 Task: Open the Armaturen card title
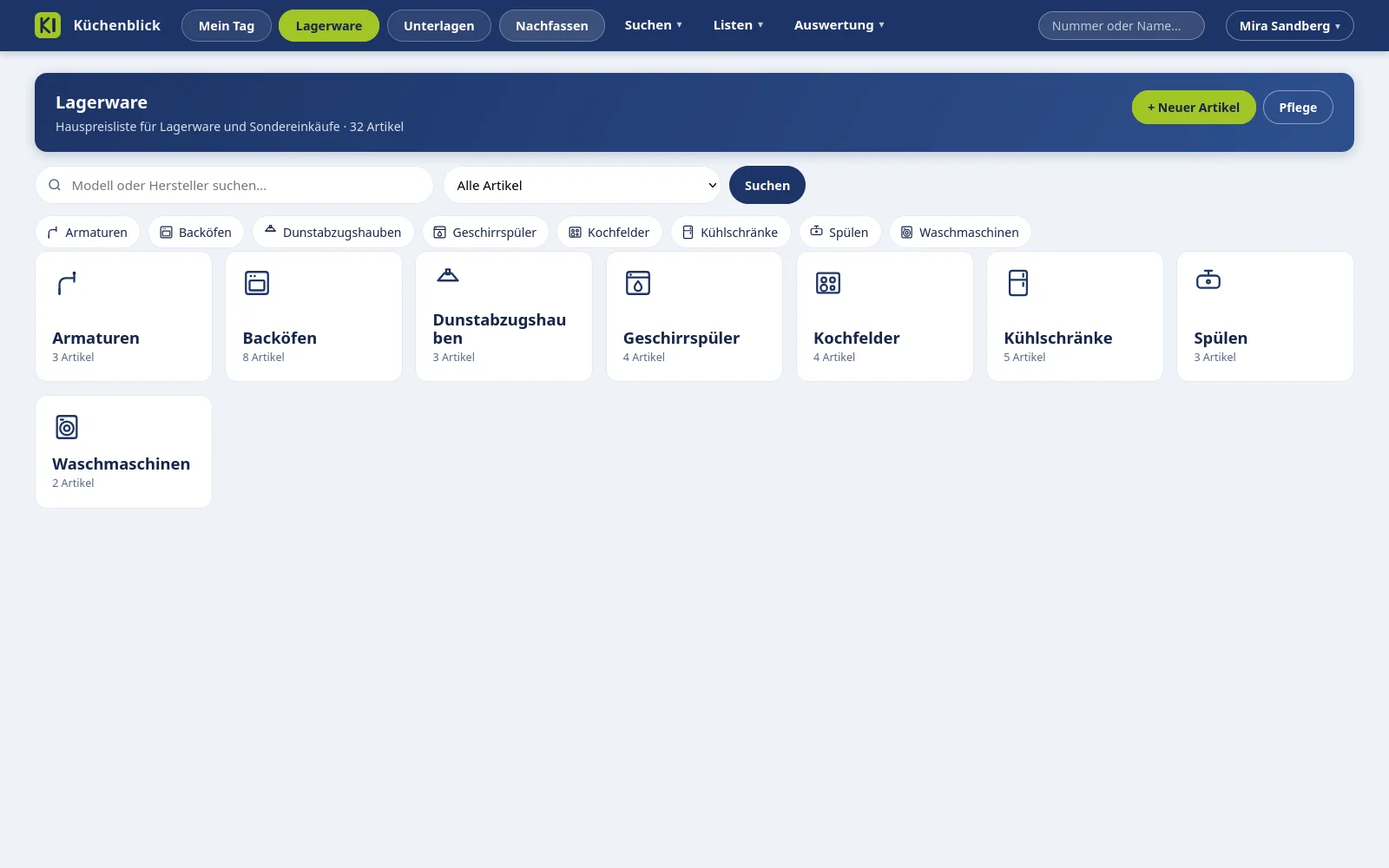point(95,339)
